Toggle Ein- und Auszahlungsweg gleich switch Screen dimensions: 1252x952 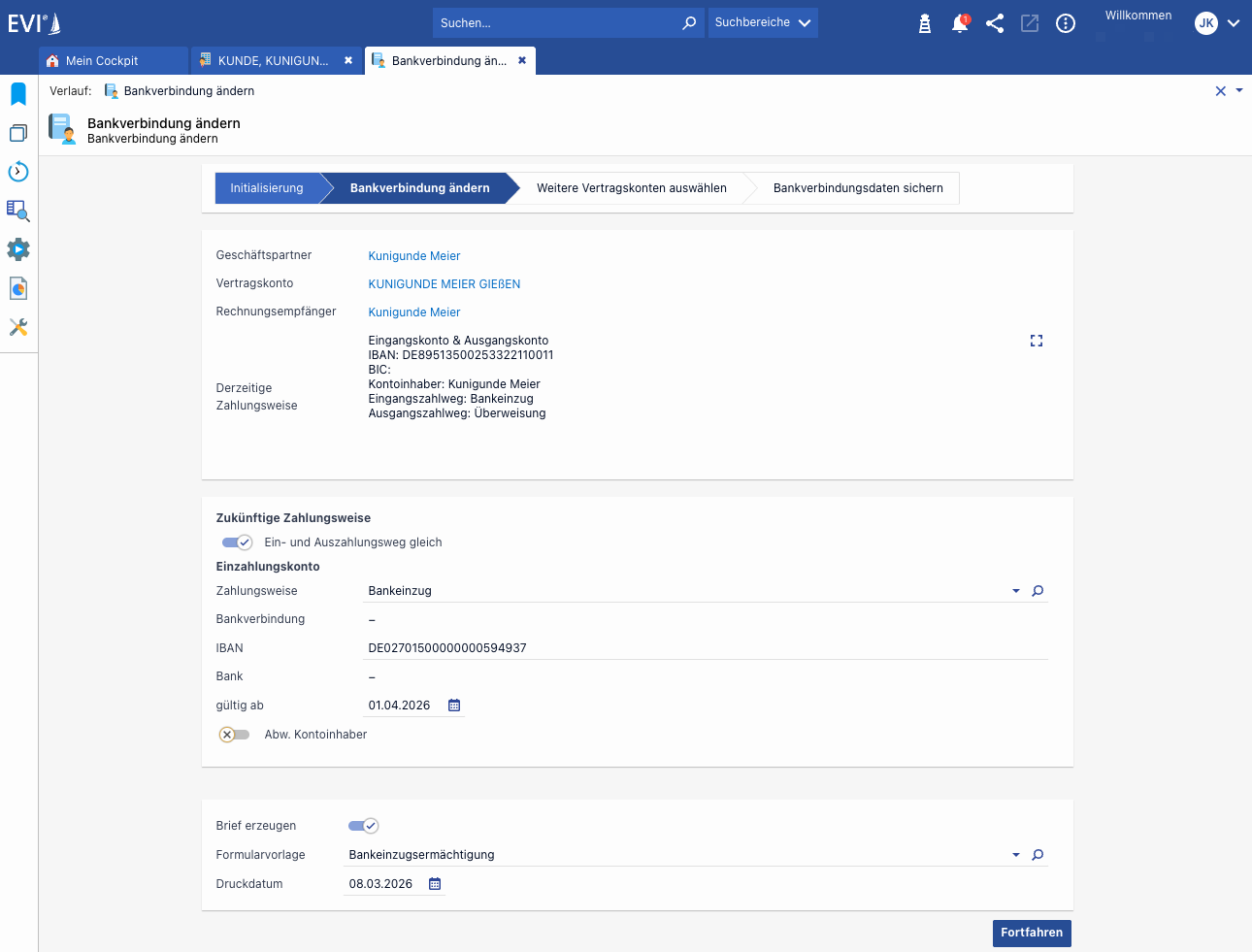point(237,542)
